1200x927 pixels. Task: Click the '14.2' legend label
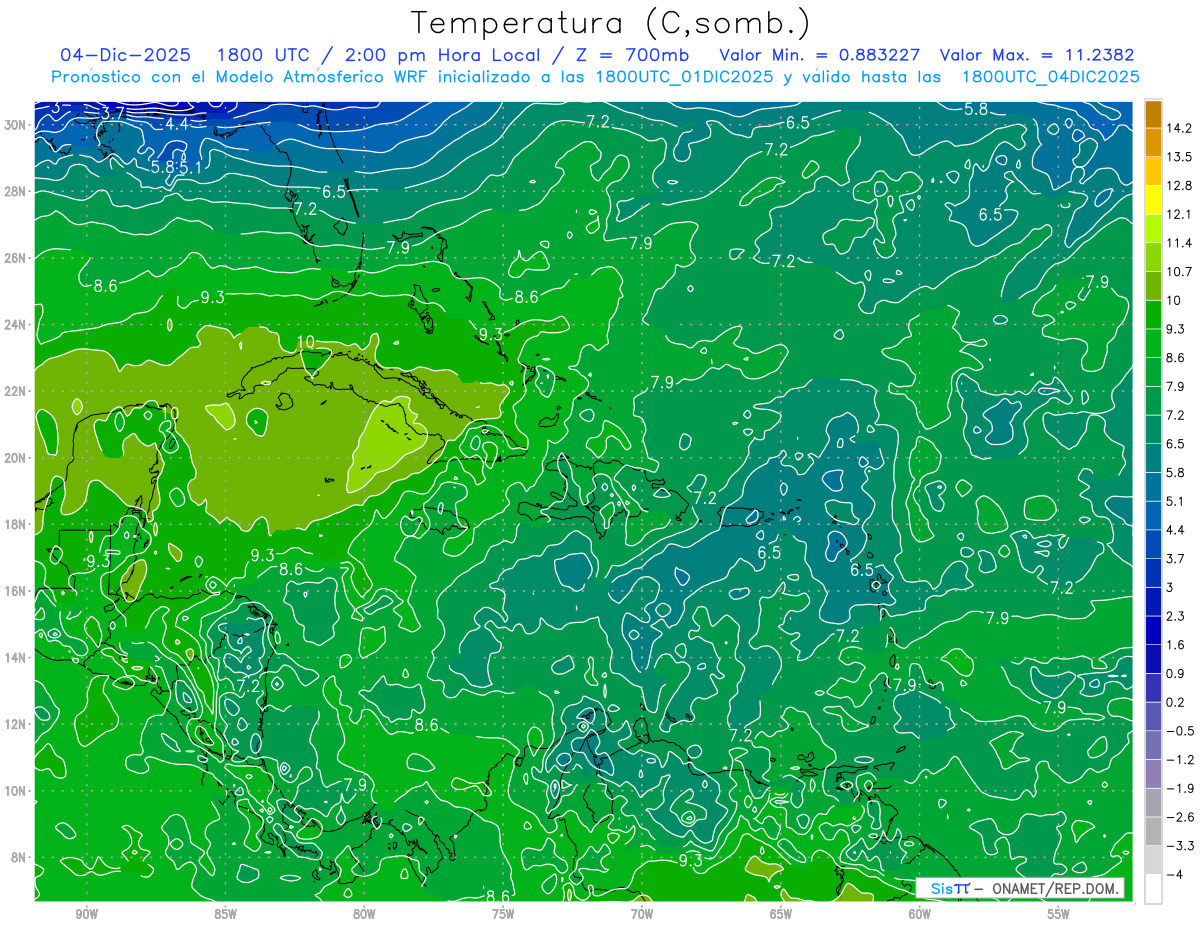tap(1179, 128)
